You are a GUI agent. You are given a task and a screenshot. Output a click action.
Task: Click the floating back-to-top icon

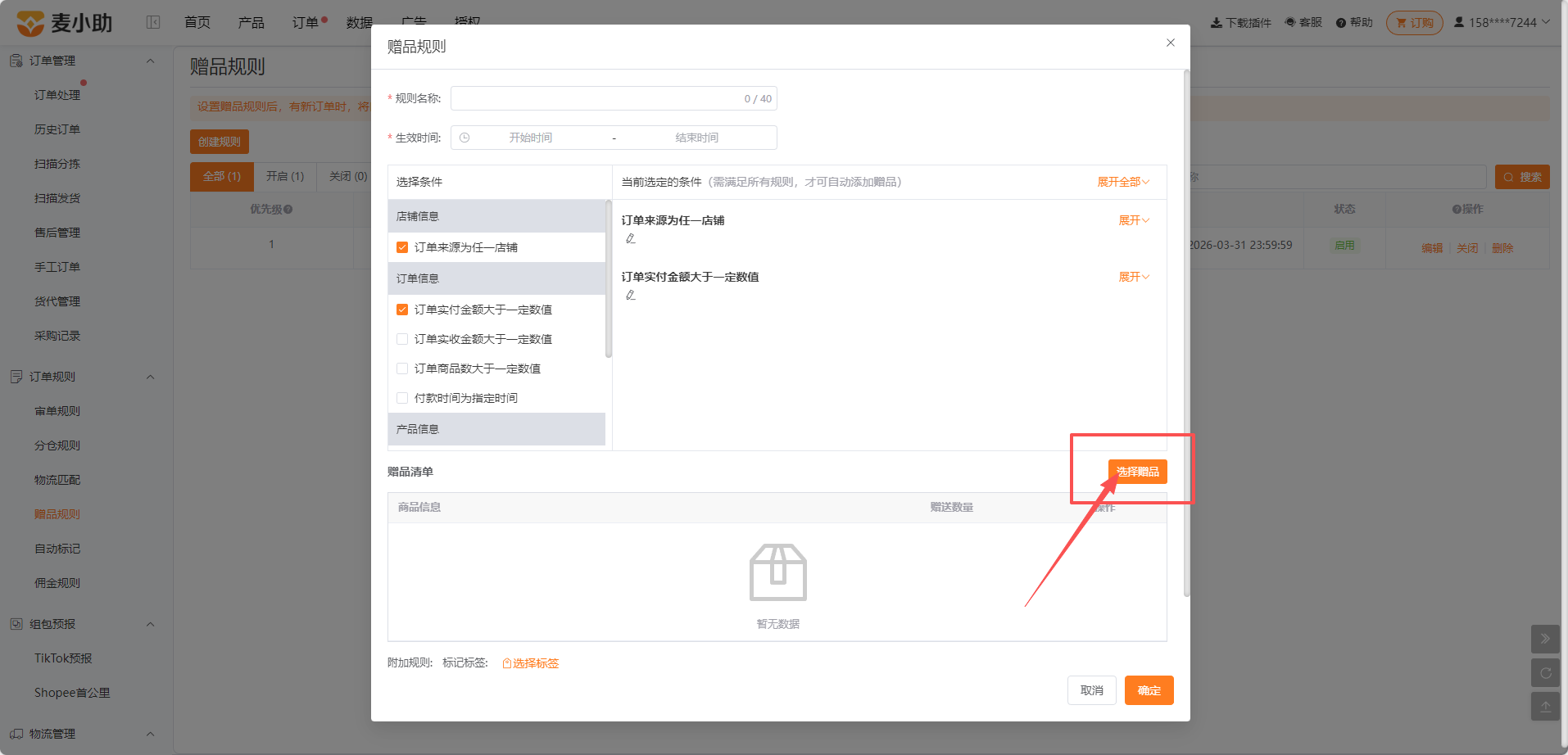click(1545, 707)
